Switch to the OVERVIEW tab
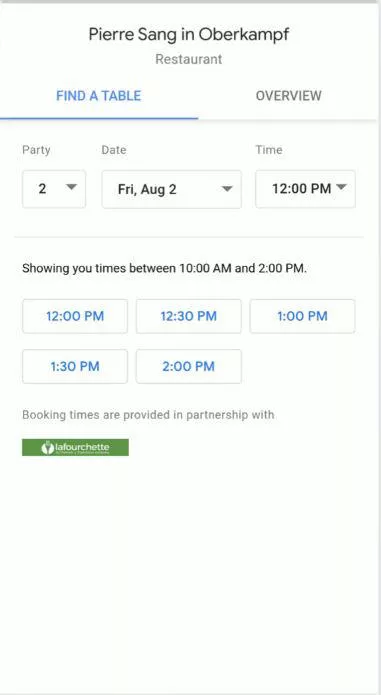The image size is (381, 695). pyautogui.click(x=288, y=96)
